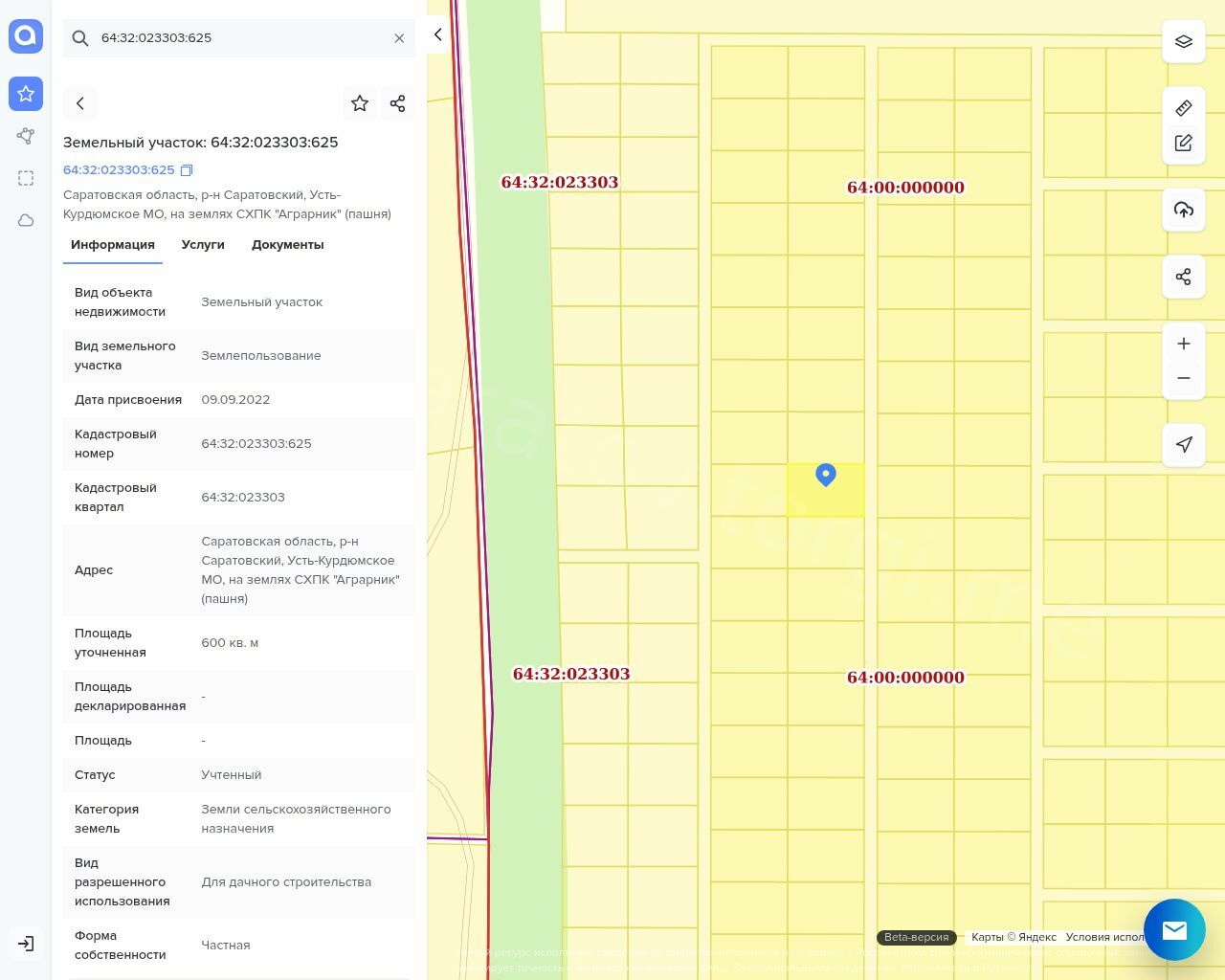Select the ruler measurement tool

[x=1184, y=108]
